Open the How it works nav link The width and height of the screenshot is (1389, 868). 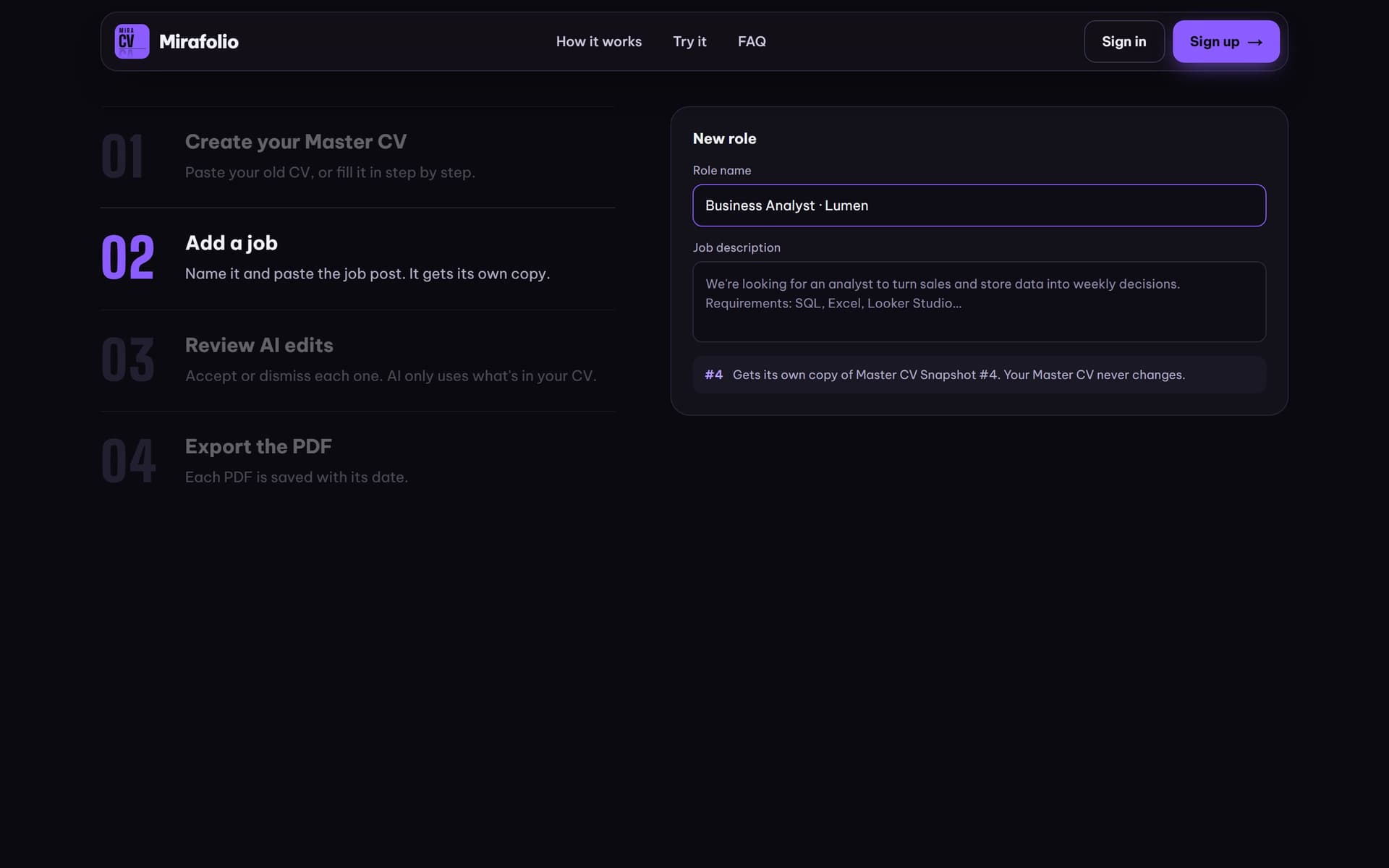pyautogui.click(x=598, y=41)
